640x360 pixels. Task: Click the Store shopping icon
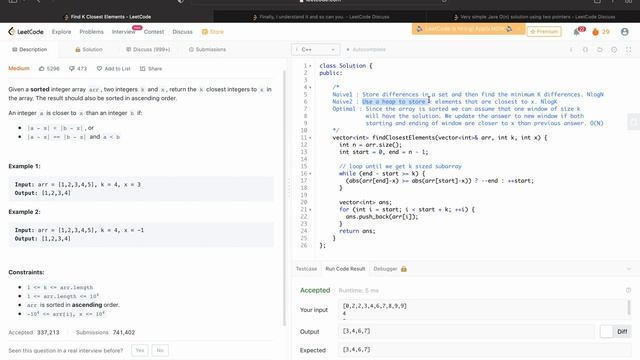click(x=204, y=31)
